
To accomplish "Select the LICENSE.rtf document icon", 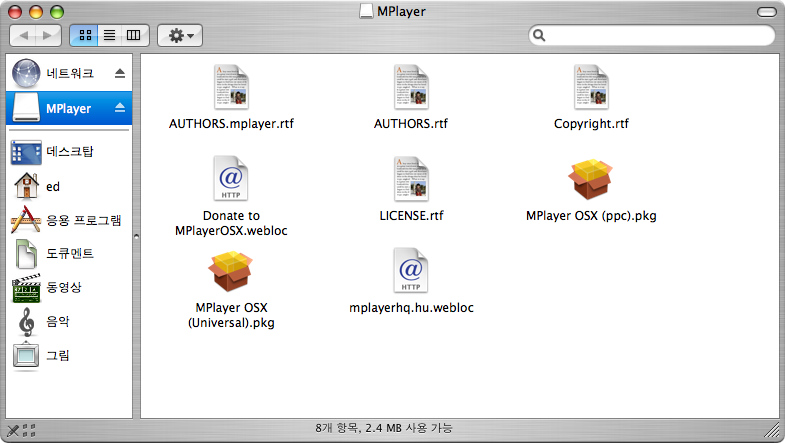I will click(x=411, y=179).
